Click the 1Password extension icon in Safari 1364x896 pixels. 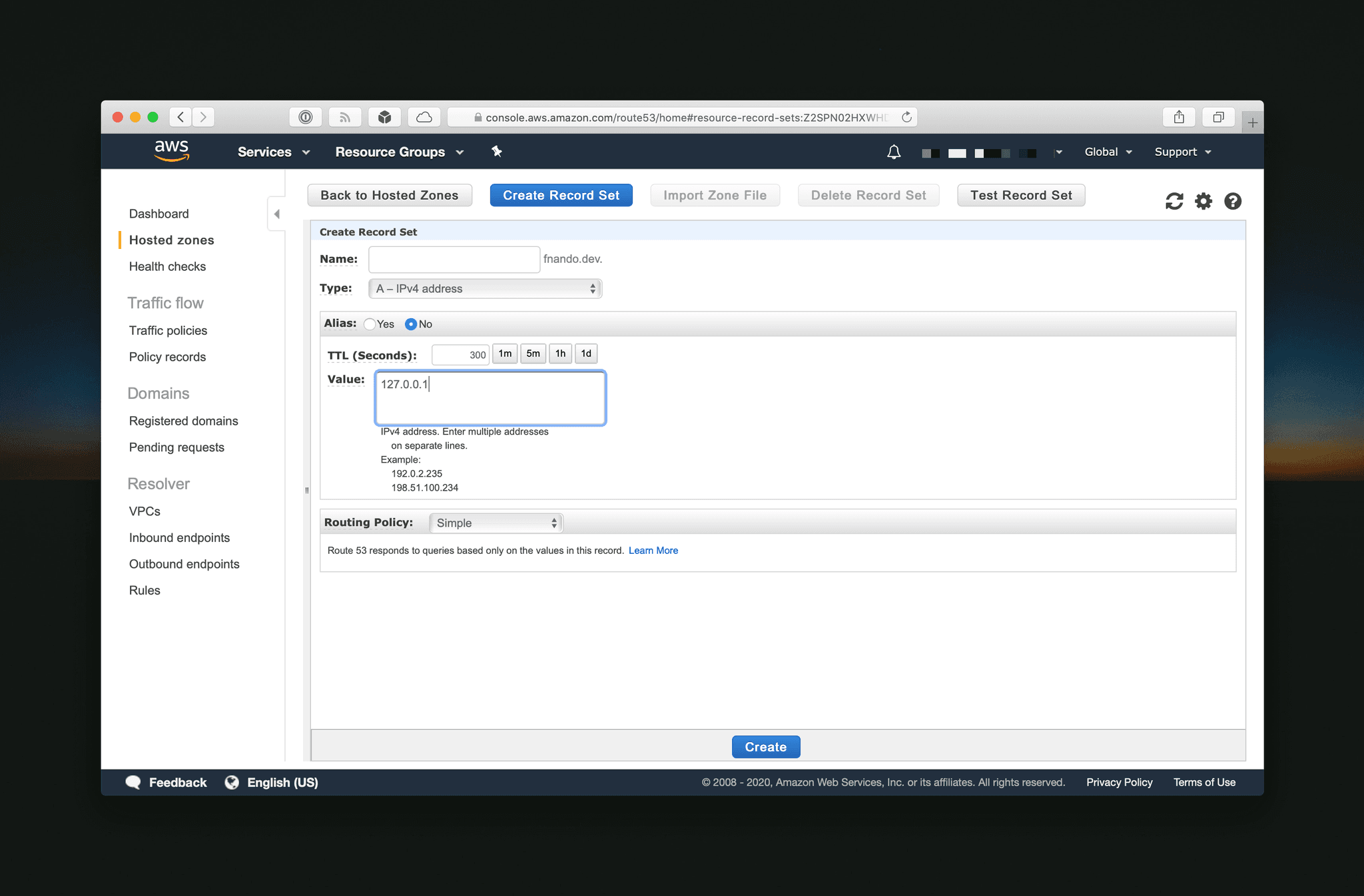(305, 116)
